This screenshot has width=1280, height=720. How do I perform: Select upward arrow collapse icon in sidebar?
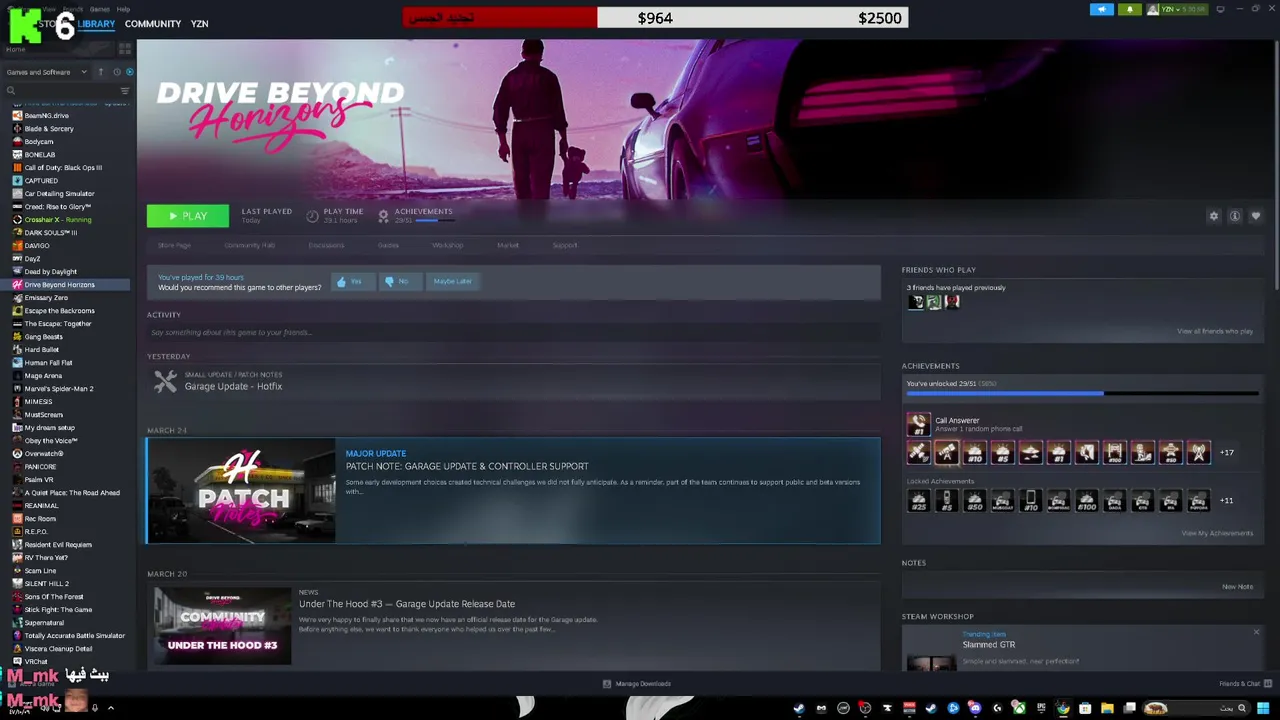100,72
